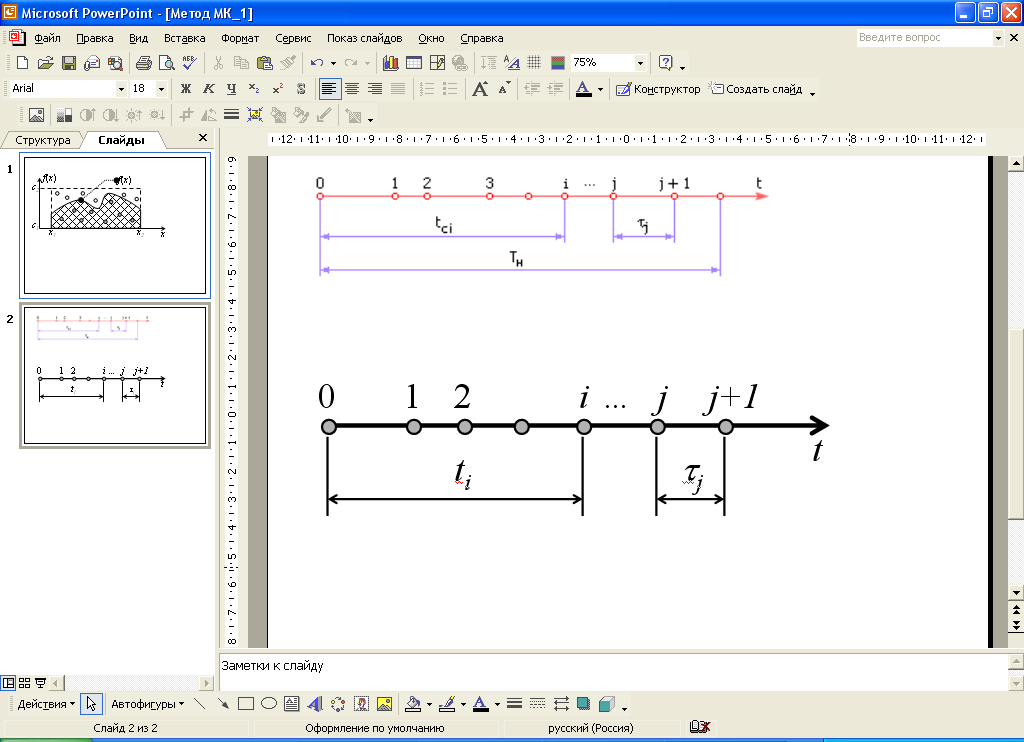Viewport: 1024px width, 742px height.
Task: Undo the last action
Action: click(x=317, y=63)
